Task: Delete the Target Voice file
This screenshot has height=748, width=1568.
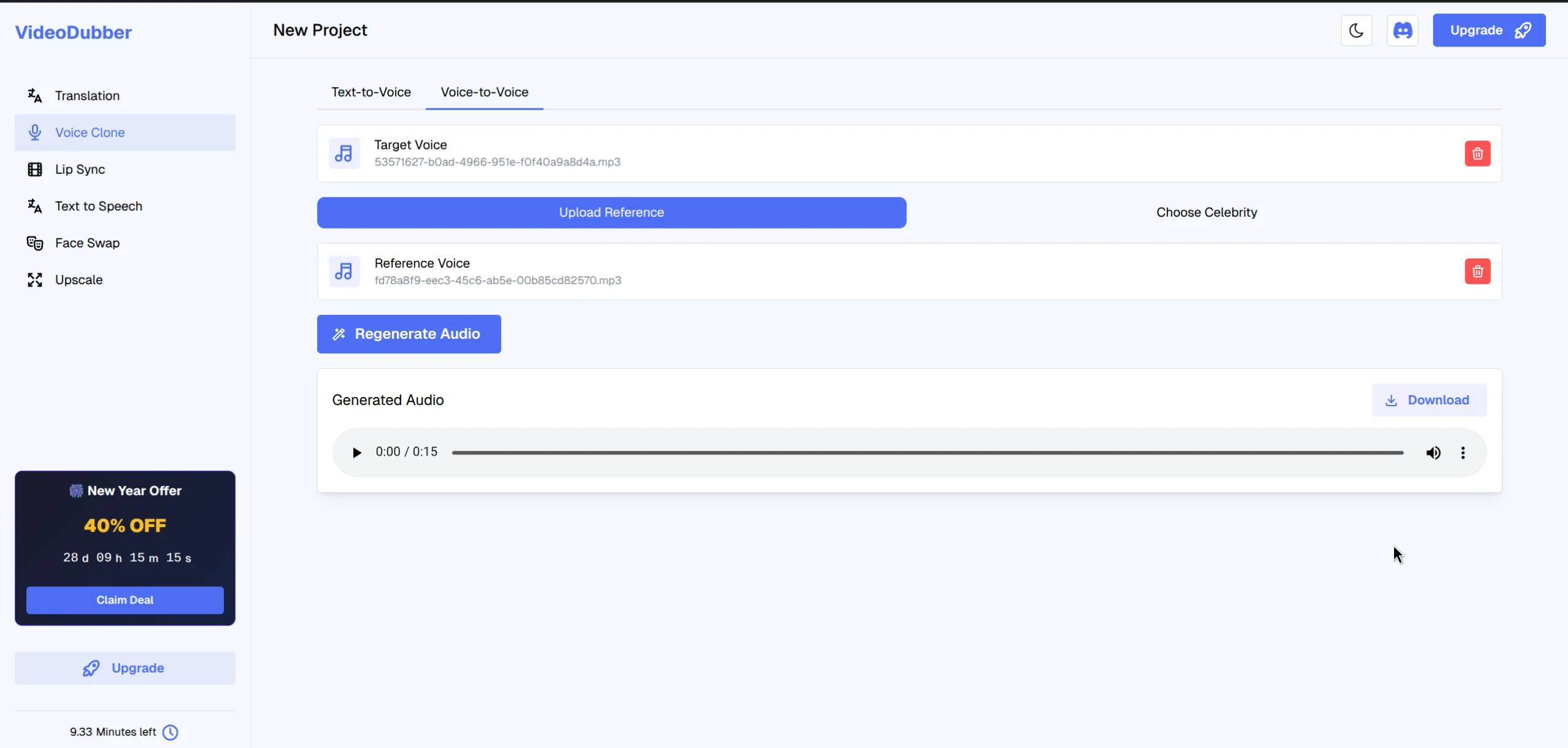Action: (1477, 153)
